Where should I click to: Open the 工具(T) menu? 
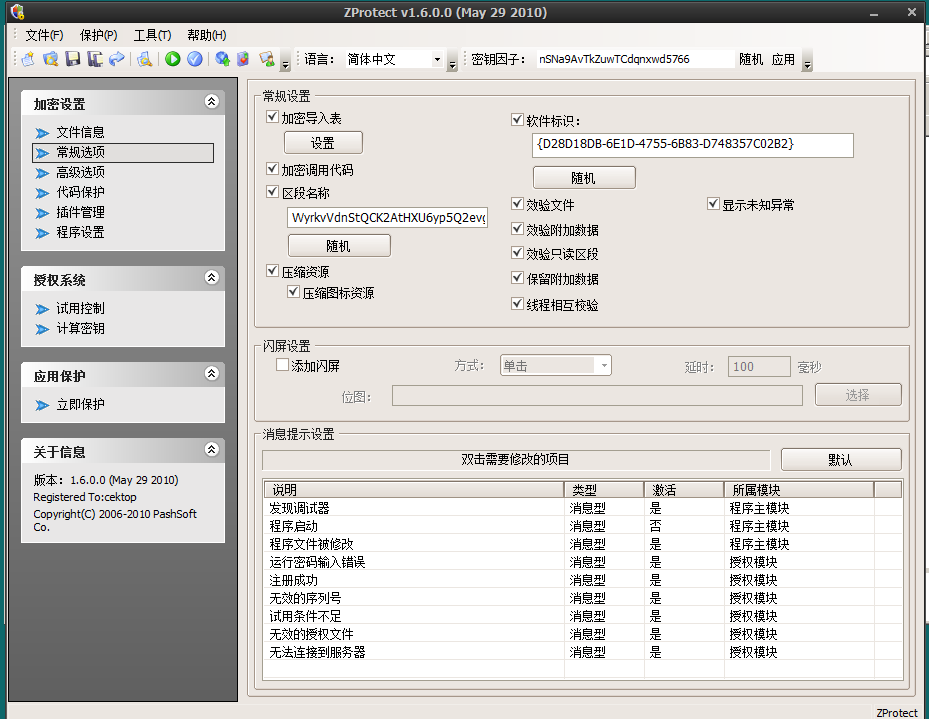click(152, 34)
